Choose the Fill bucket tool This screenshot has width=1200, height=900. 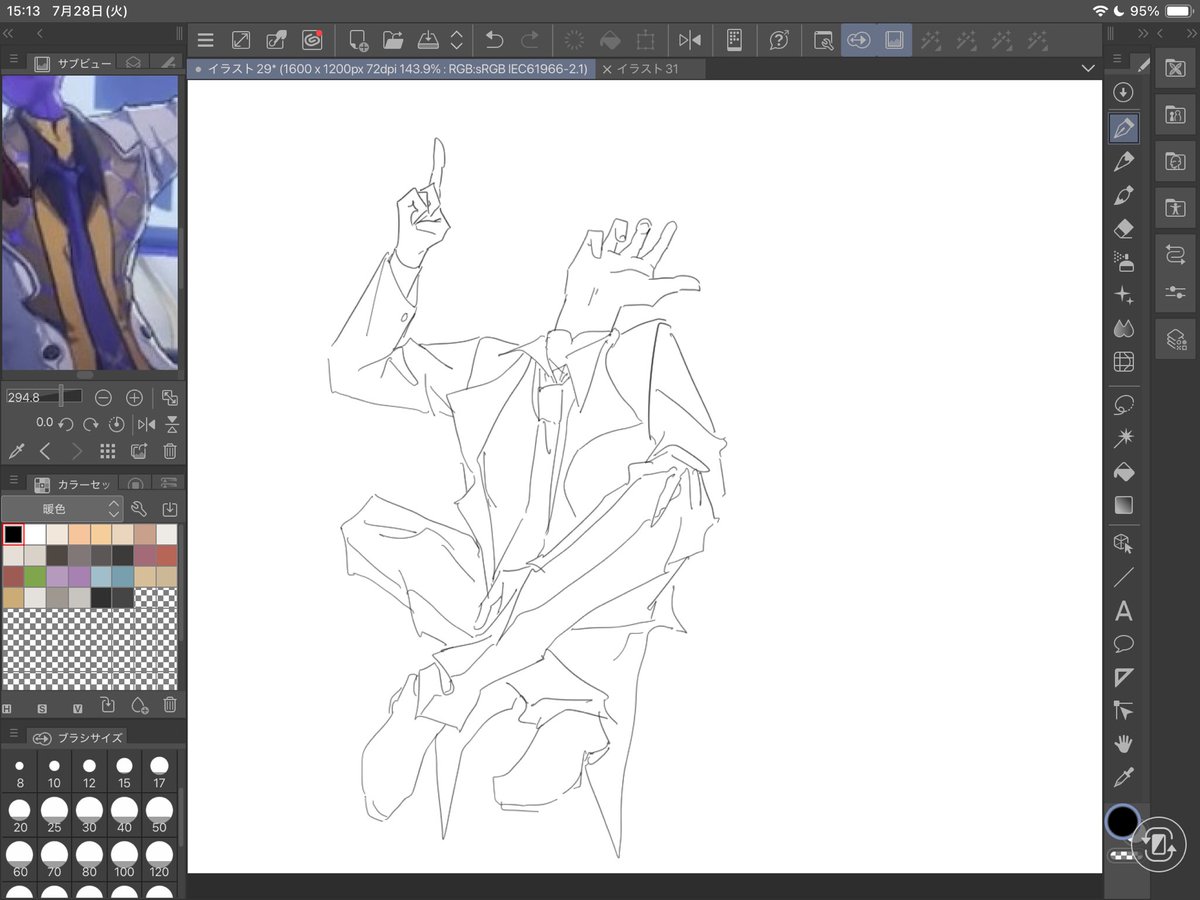1124,471
